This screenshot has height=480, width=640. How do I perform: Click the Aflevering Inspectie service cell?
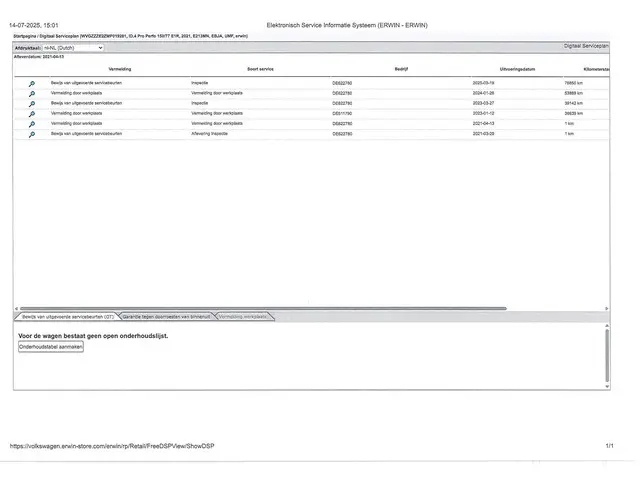[x=209, y=133]
